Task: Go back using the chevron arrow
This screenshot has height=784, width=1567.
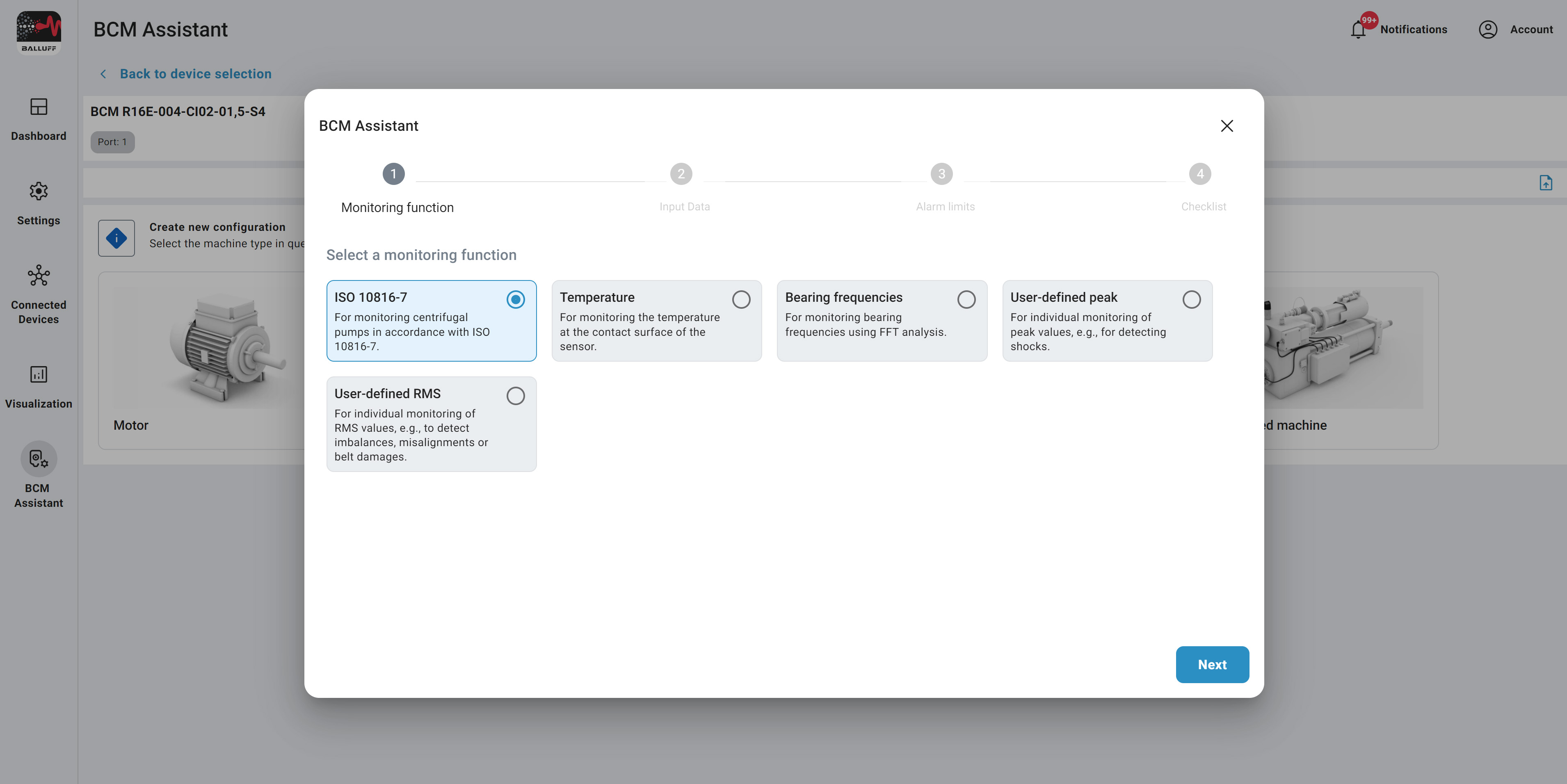Action: pos(103,73)
